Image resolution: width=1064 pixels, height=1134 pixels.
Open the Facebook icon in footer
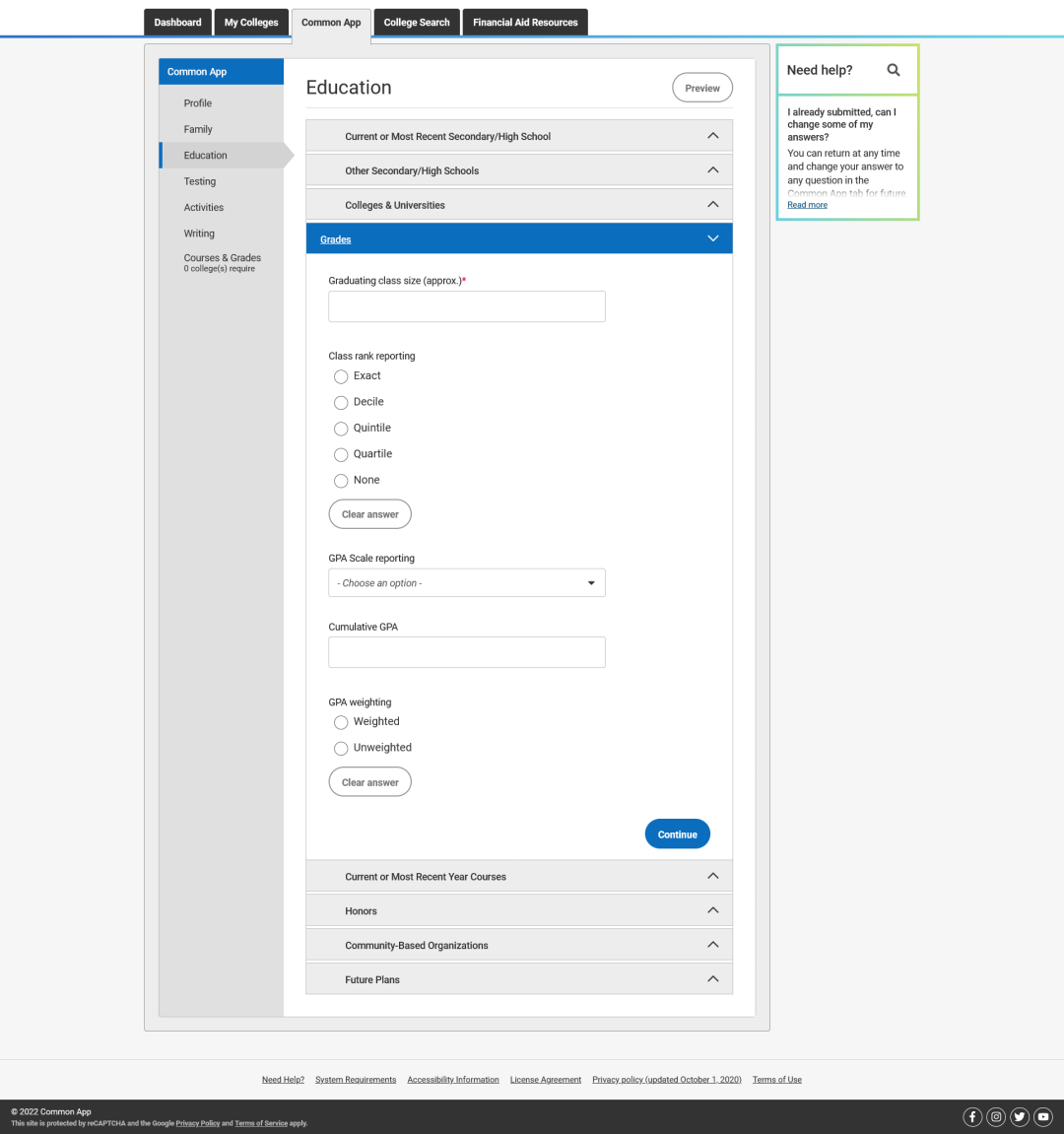coord(972,1116)
